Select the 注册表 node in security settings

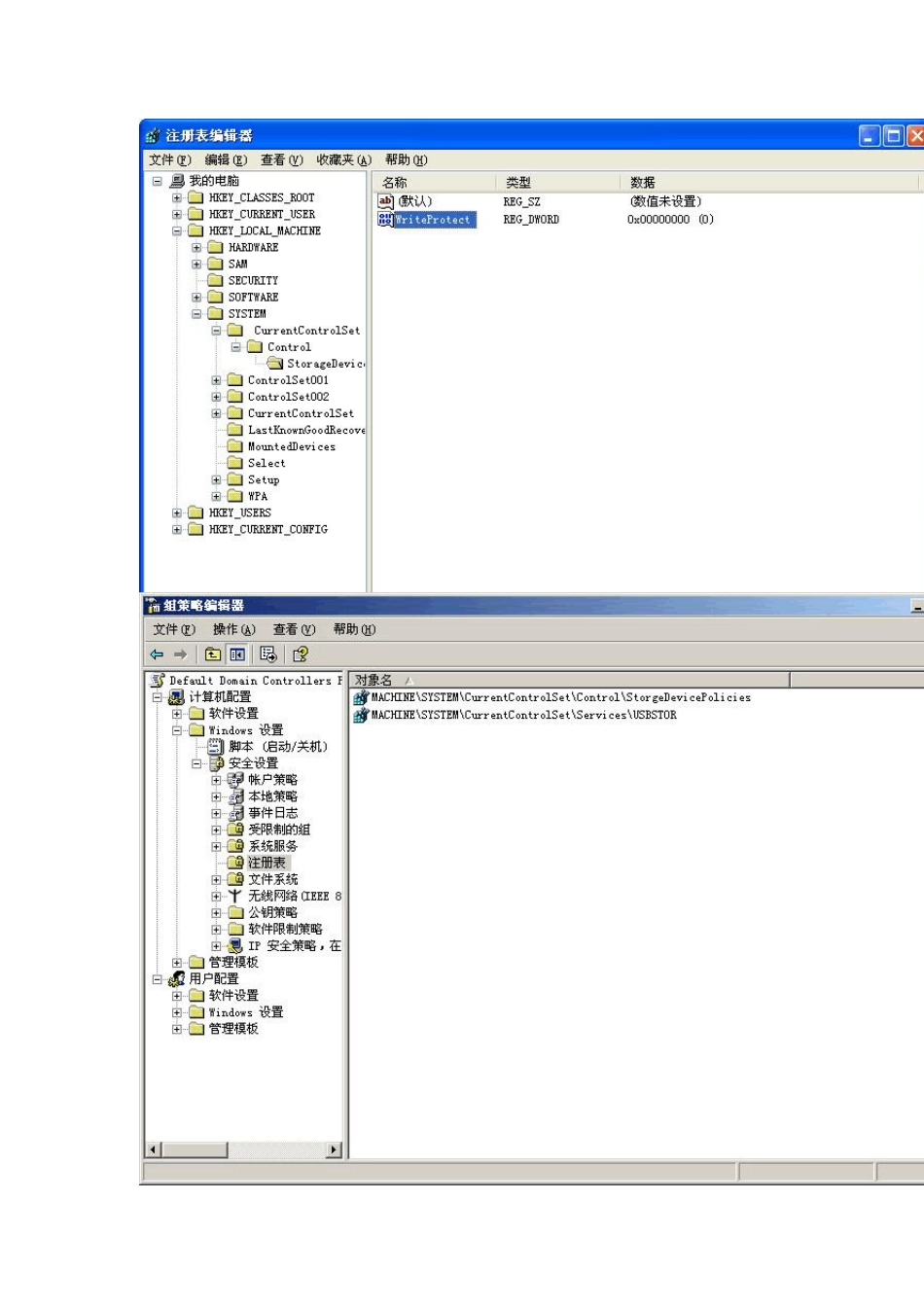coord(267,863)
